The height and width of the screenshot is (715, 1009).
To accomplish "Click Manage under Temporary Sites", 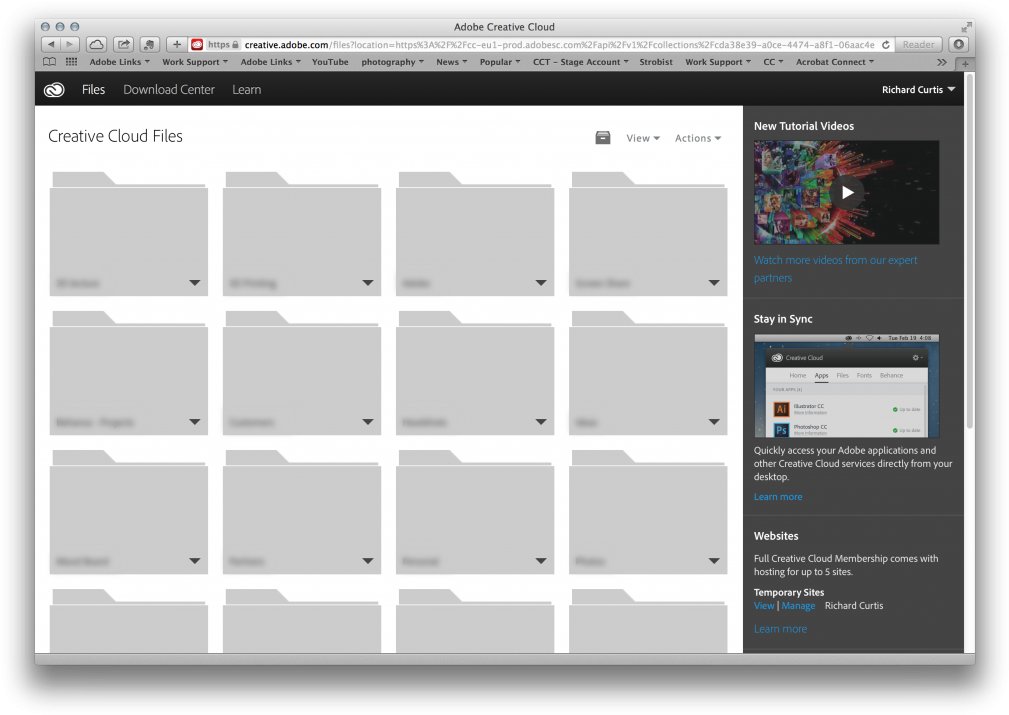I will (x=799, y=606).
